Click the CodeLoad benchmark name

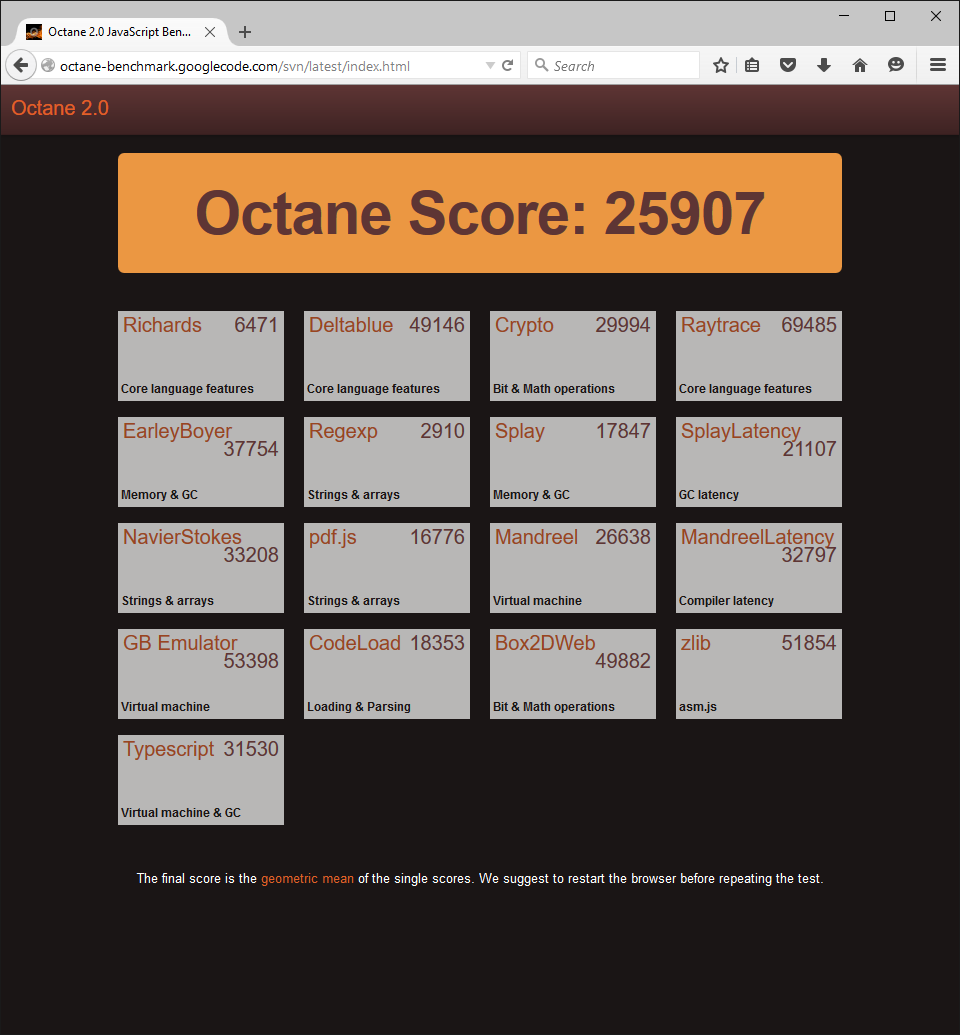(355, 643)
